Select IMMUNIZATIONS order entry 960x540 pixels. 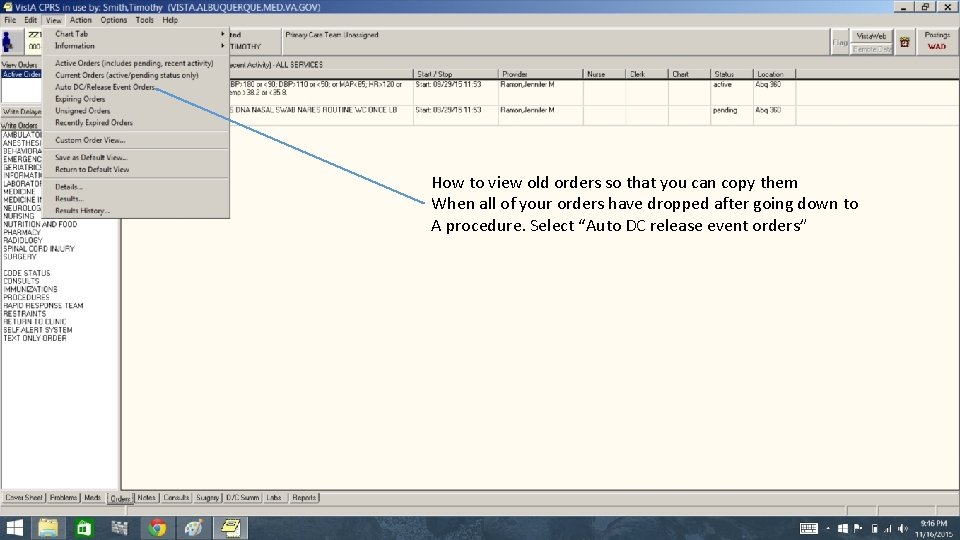30,289
